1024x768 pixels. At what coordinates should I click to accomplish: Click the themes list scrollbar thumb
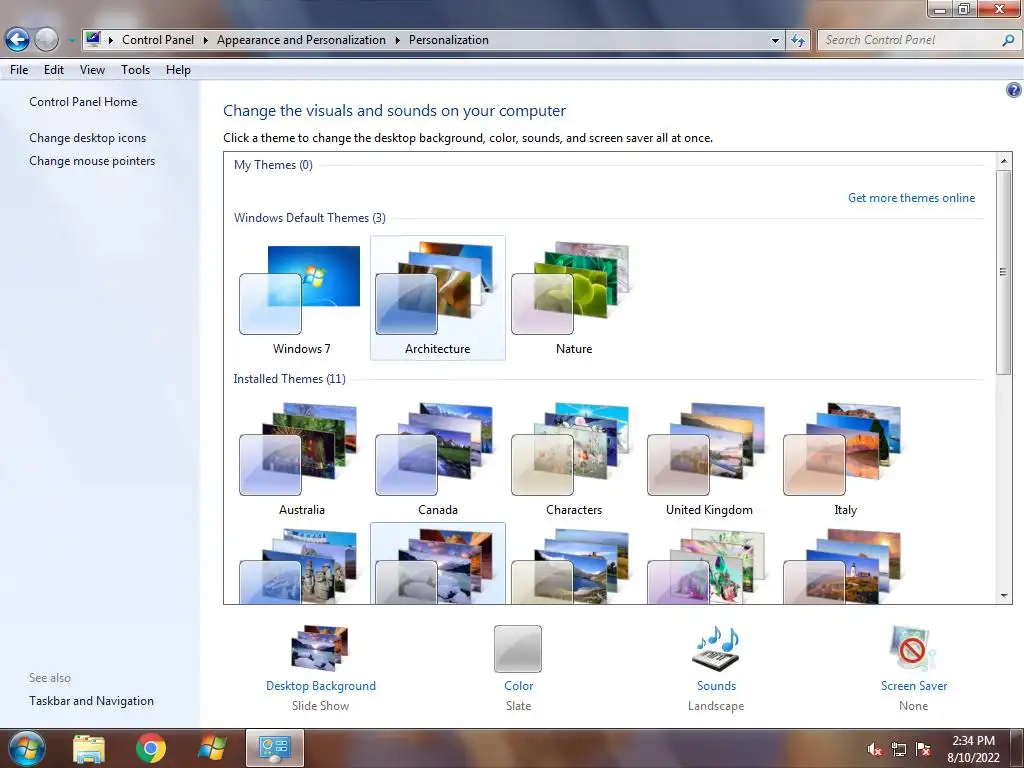tap(1004, 272)
